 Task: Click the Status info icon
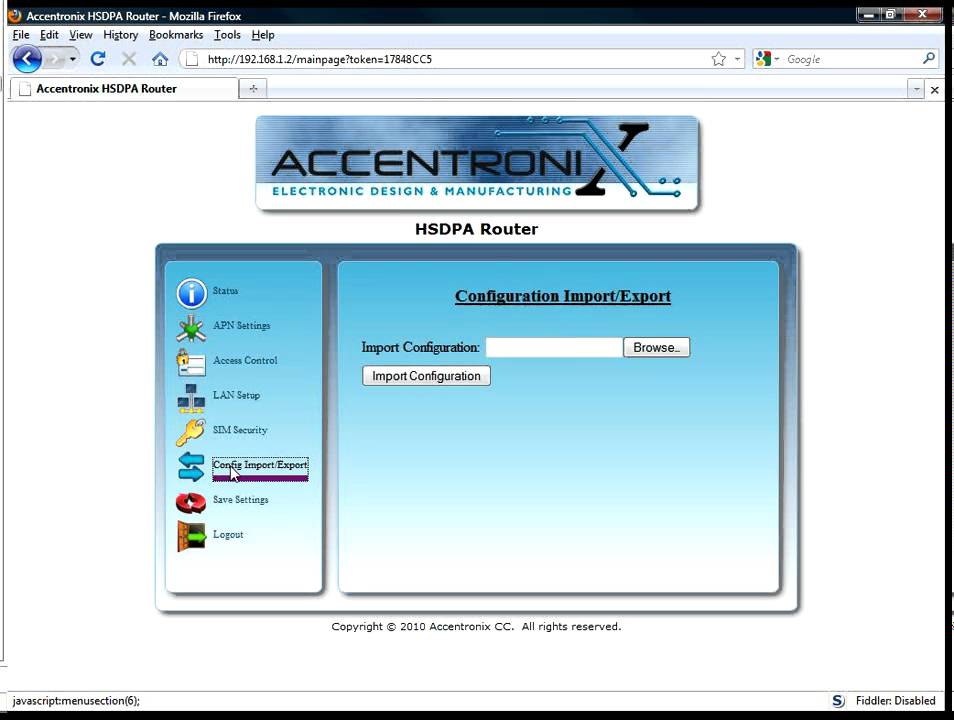click(191, 293)
